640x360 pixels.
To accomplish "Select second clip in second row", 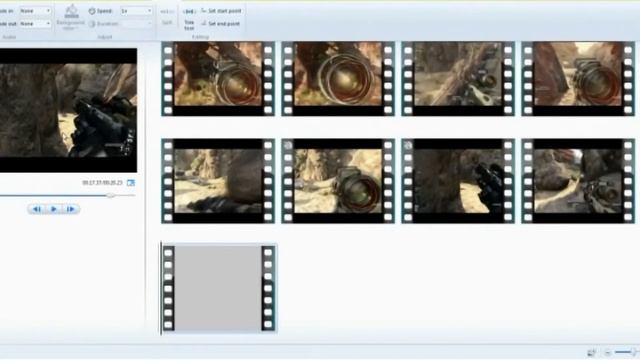I will 338,181.
